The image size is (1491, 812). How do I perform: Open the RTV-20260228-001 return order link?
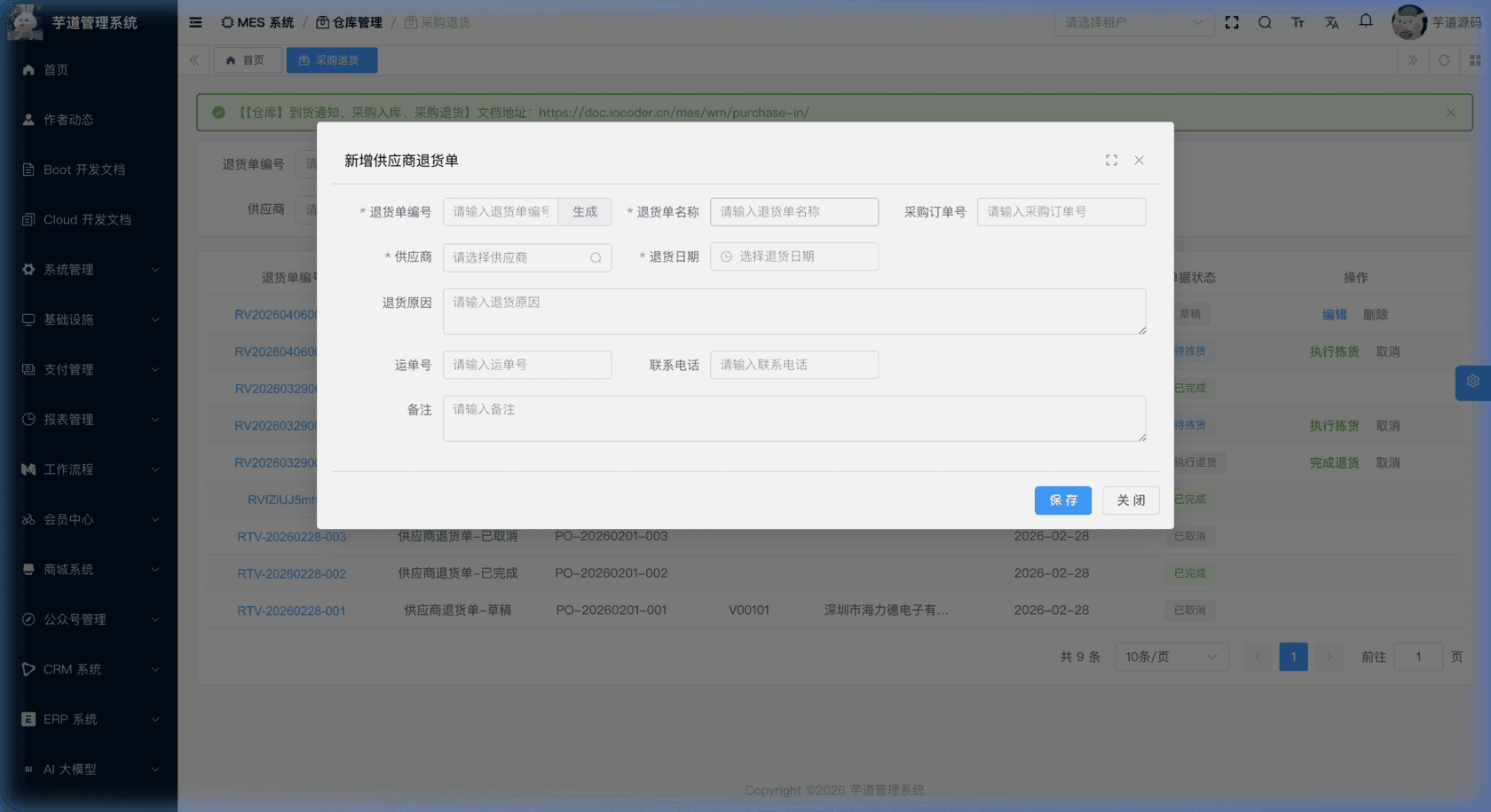[x=291, y=611]
